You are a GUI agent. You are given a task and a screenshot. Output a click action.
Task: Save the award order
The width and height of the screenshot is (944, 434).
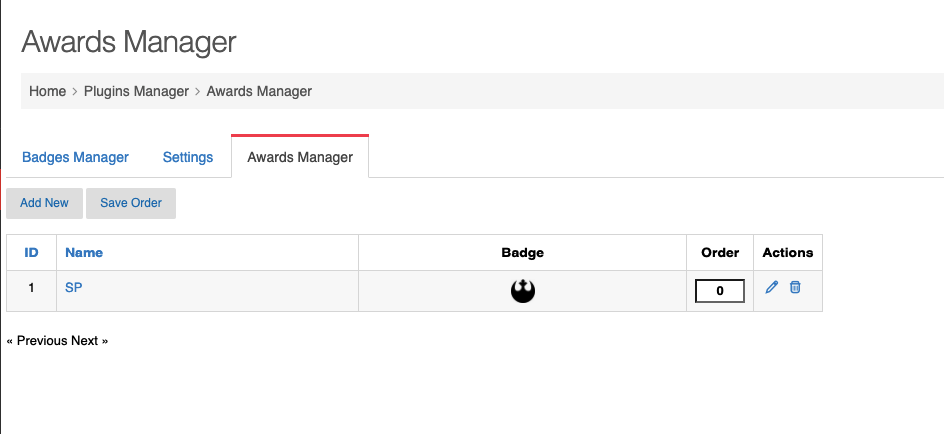click(x=131, y=203)
